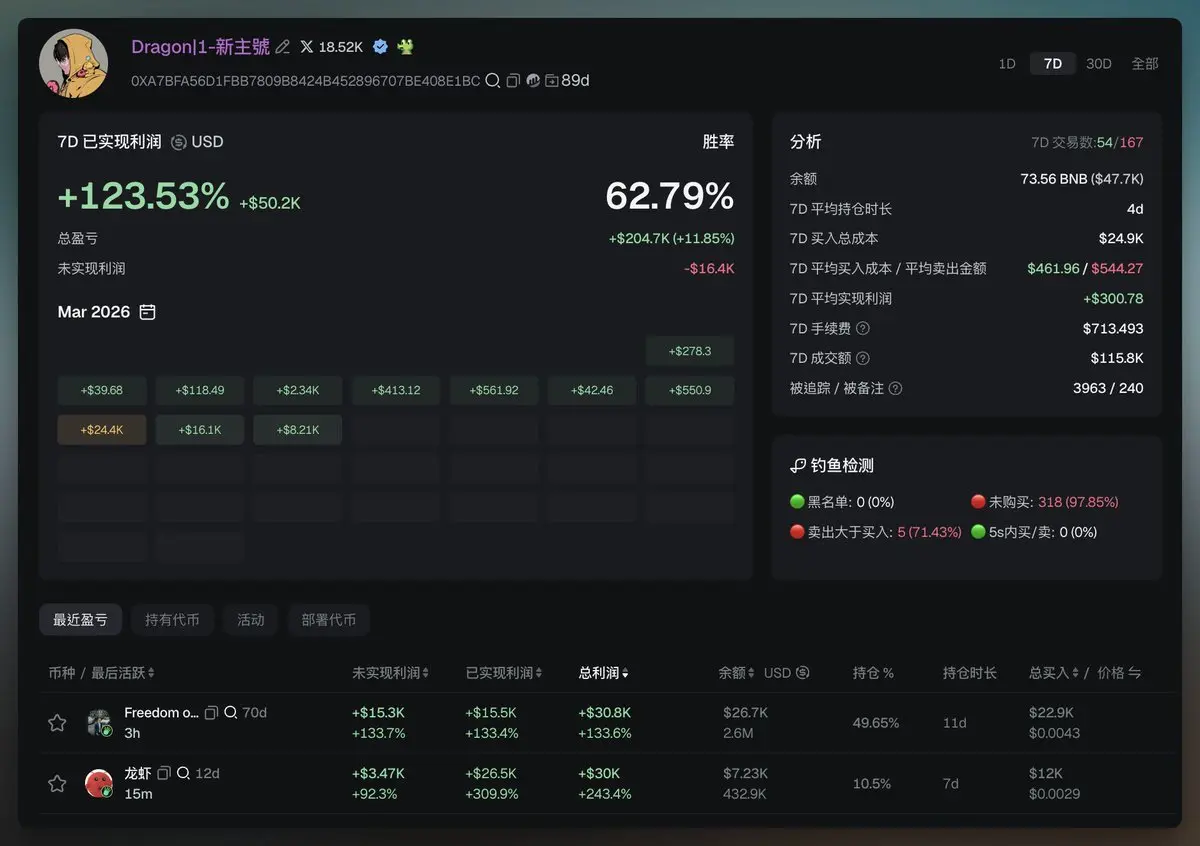1200x846 pixels.
Task: Toggle the USD currency icon in 7D profit header
Action: 179,142
